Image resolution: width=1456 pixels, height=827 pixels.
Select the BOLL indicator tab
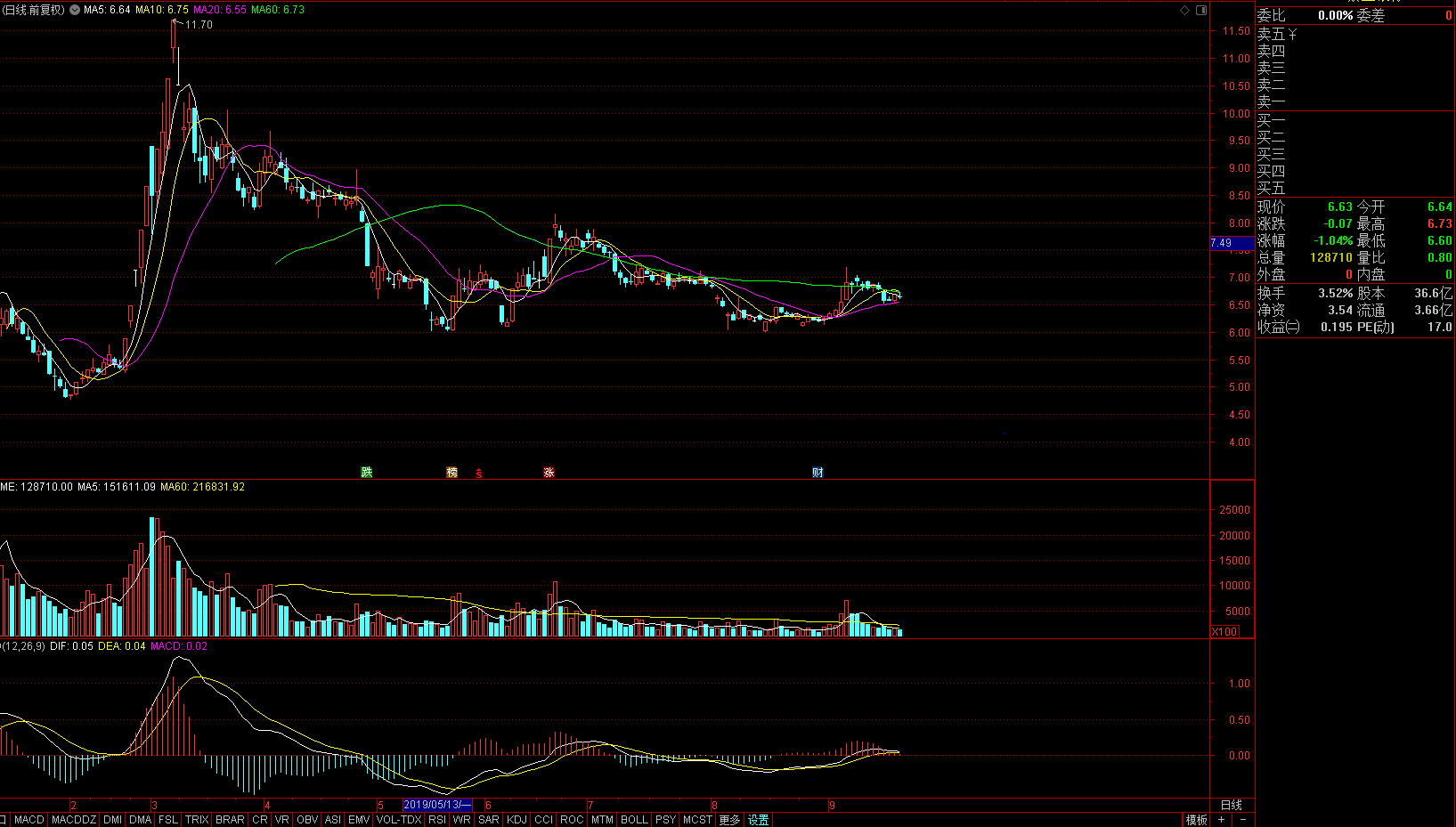634,820
